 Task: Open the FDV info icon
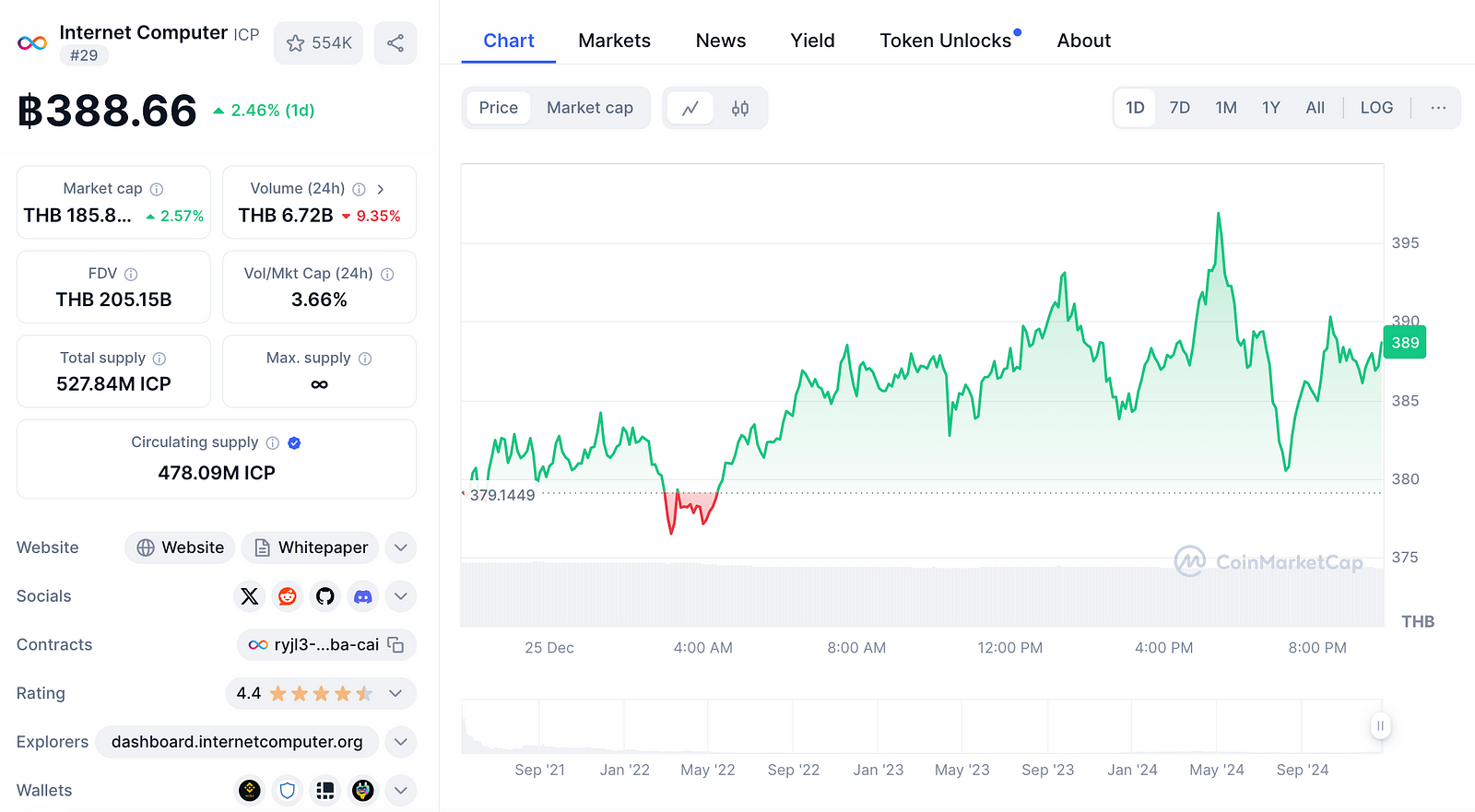(x=131, y=274)
